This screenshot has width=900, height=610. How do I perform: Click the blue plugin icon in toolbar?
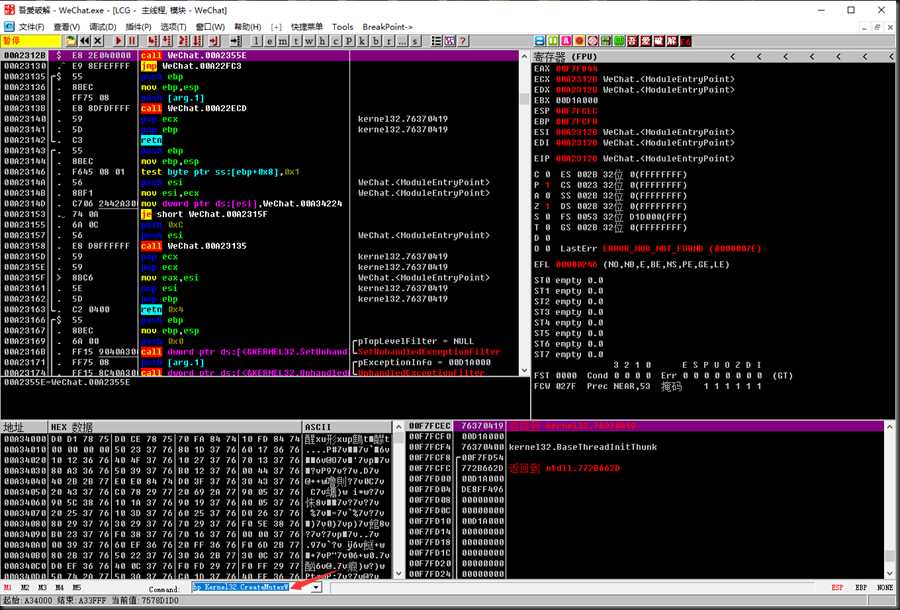click(540, 41)
